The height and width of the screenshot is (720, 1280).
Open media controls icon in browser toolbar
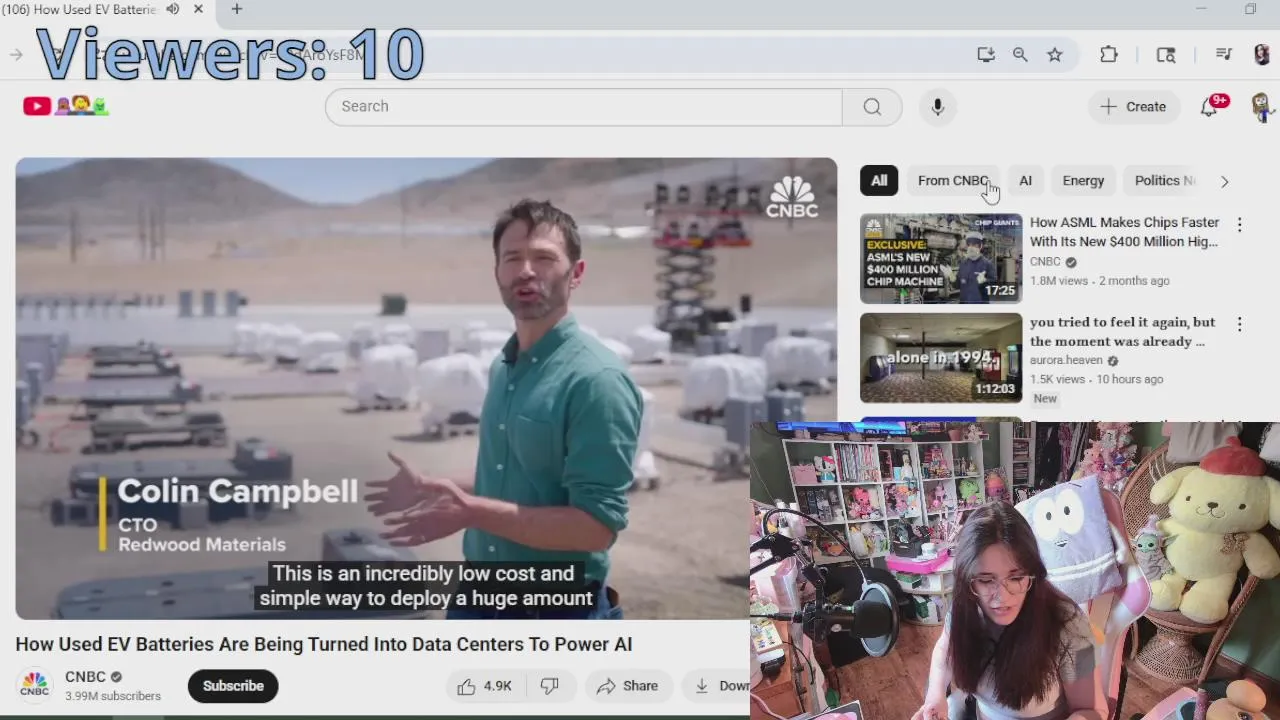pyautogui.click(x=1224, y=55)
